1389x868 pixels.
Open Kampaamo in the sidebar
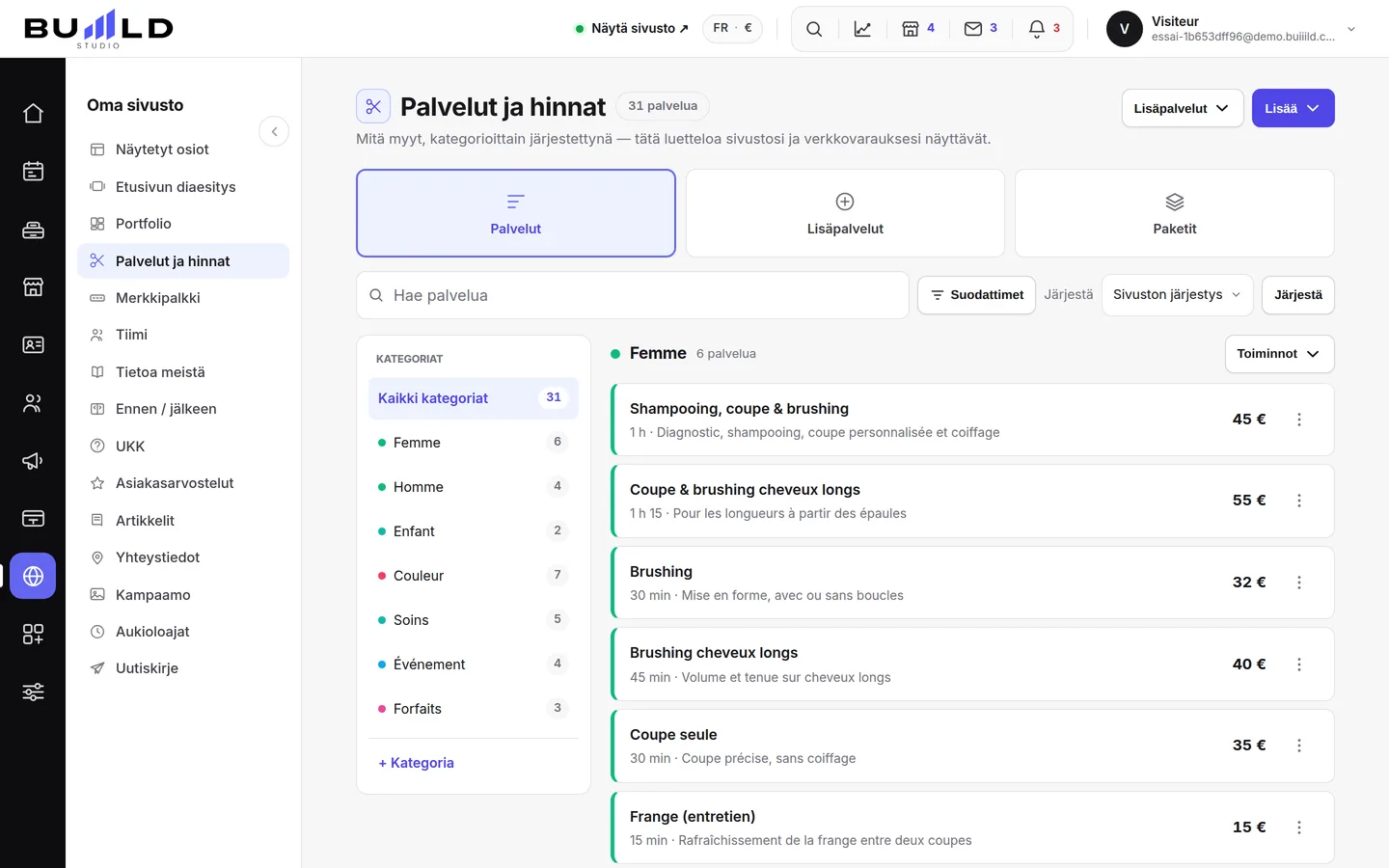[x=183, y=595]
